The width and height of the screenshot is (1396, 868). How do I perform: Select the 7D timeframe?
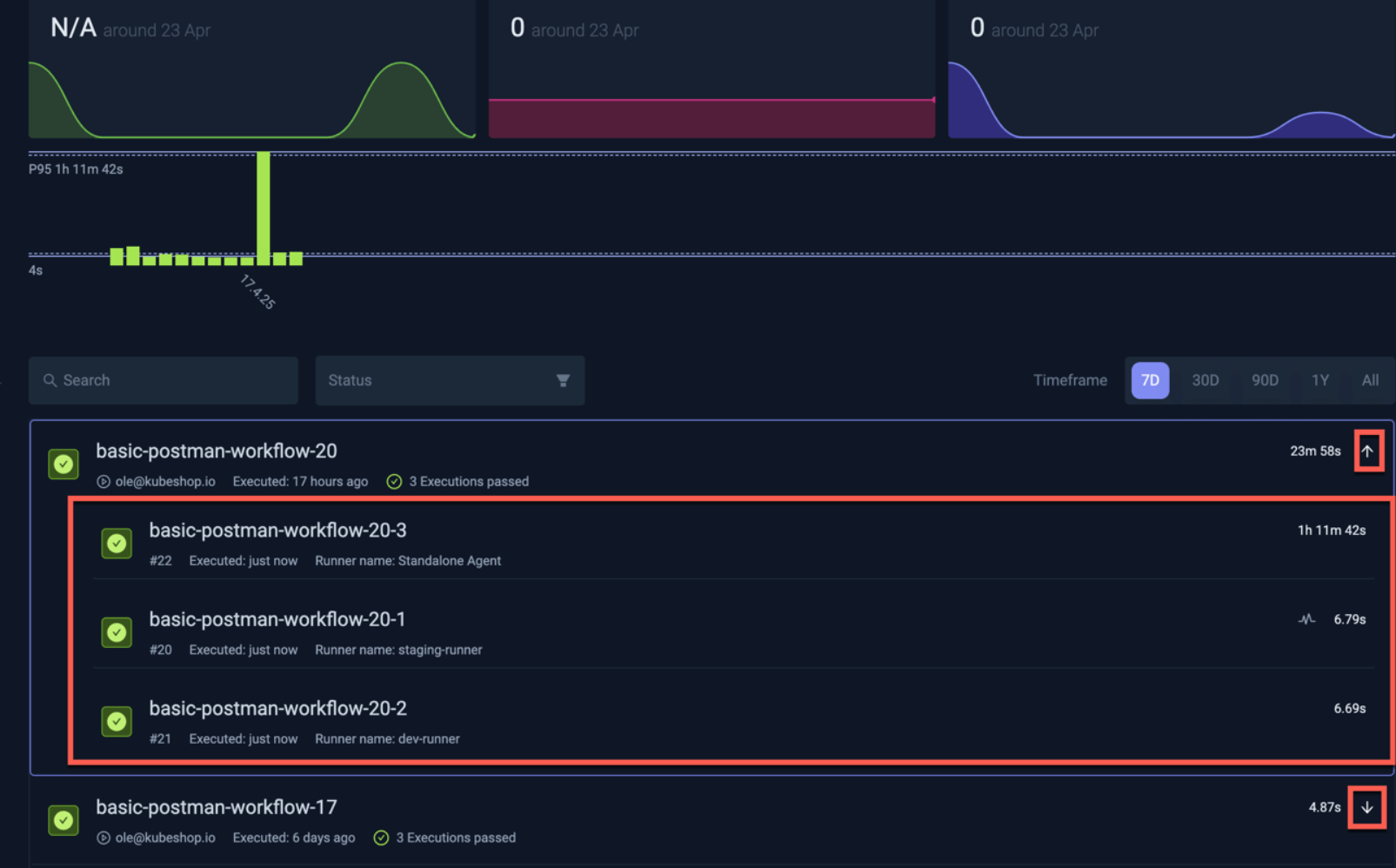pos(1150,380)
